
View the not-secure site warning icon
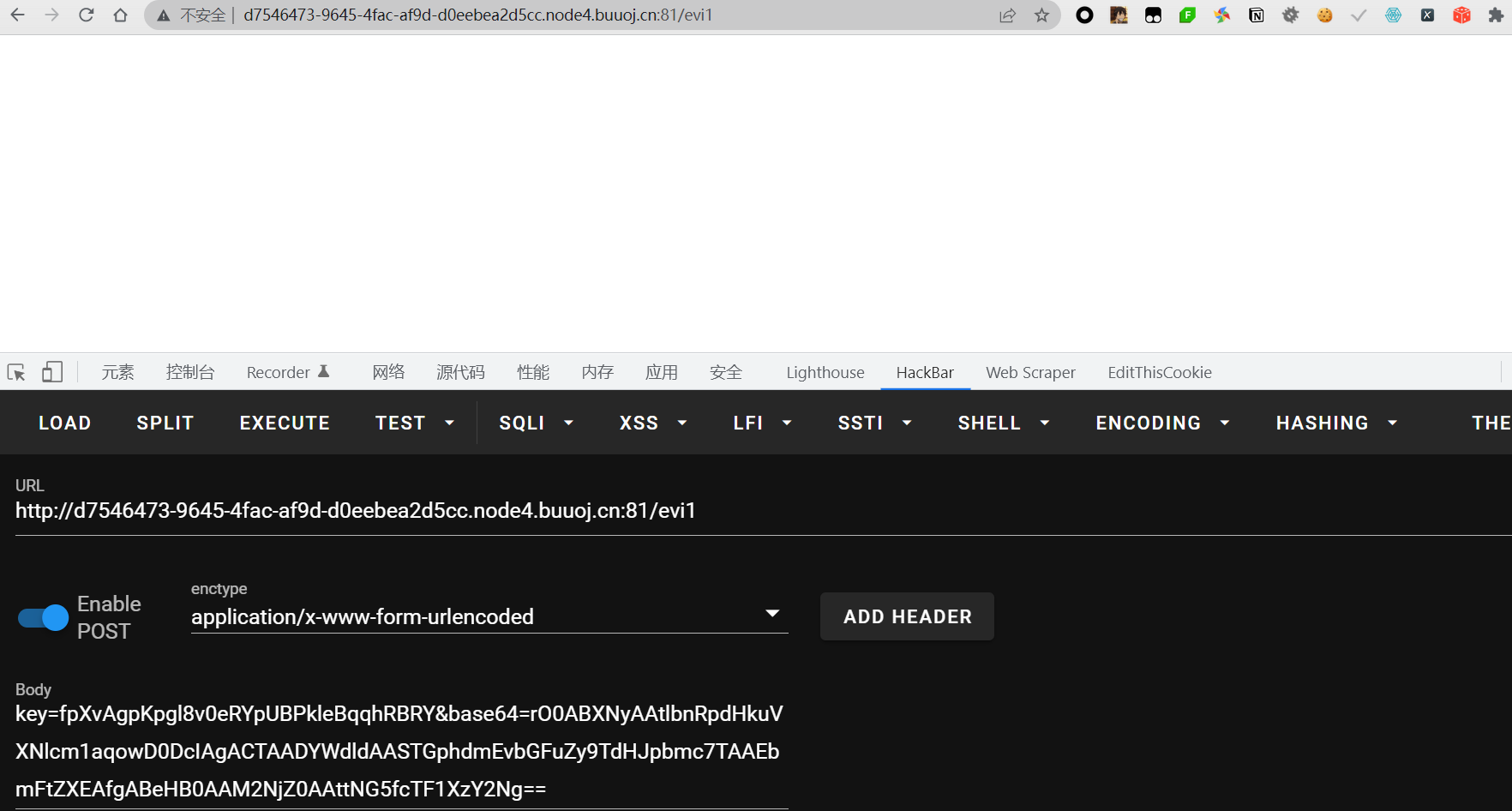[x=163, y=15]
